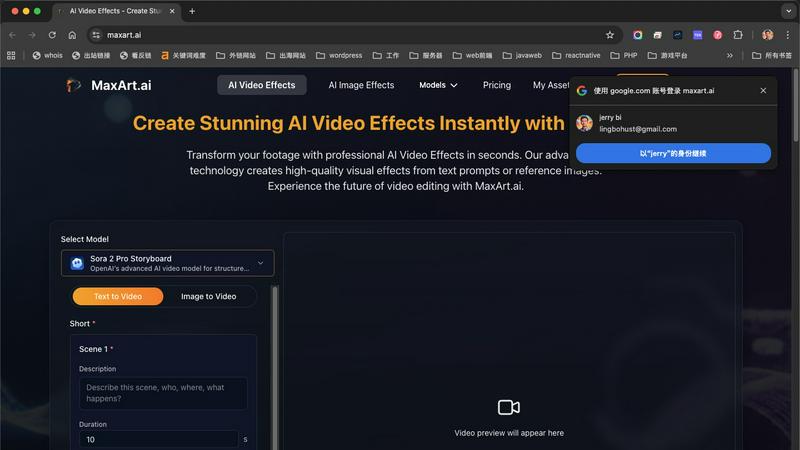
Task: Click the MaxArt.ai brand name
Action: [121, 85]
